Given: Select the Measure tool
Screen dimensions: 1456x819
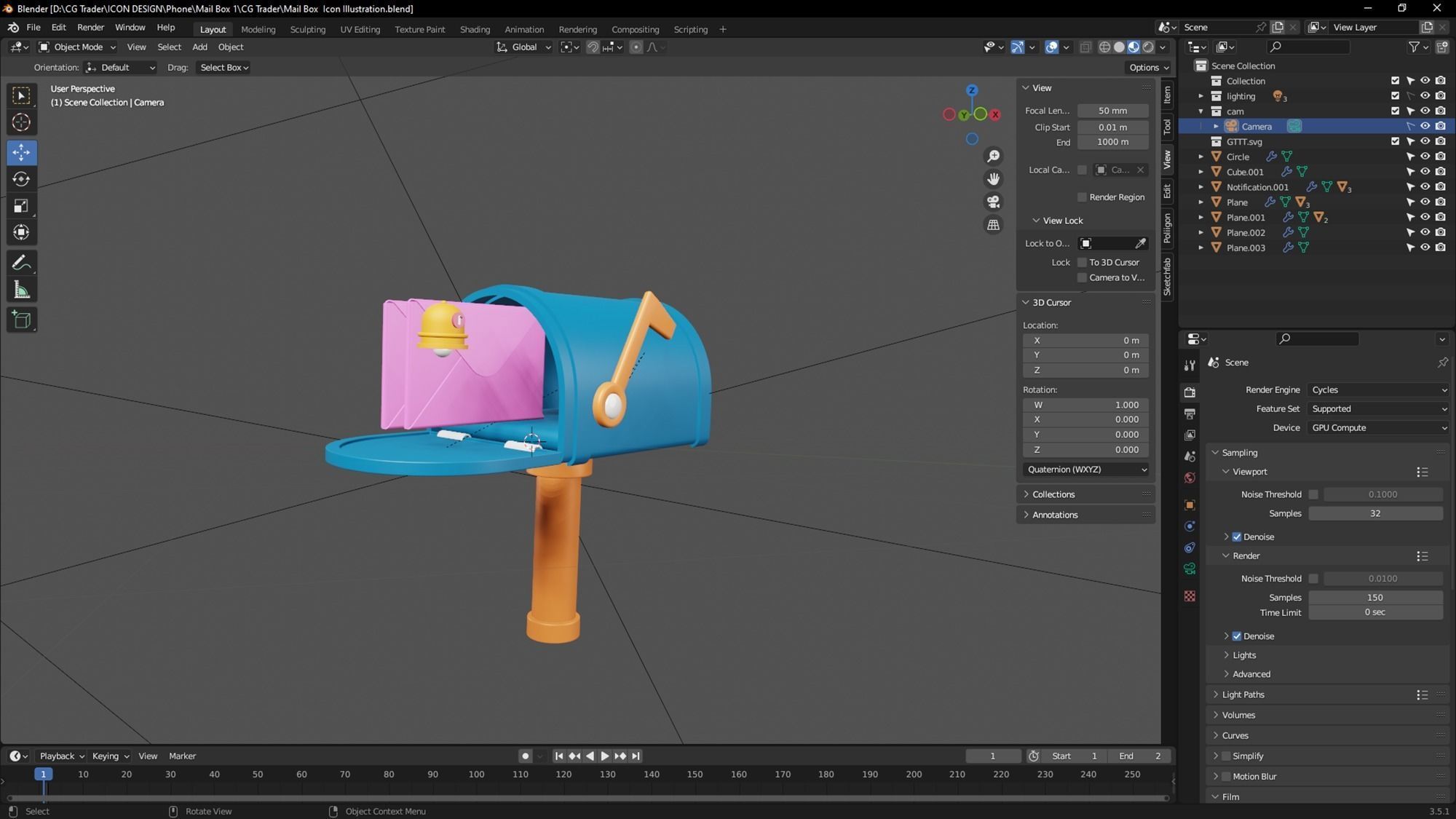Looking at the screenshot, I should pyautogui.click(x=21, y=290).
